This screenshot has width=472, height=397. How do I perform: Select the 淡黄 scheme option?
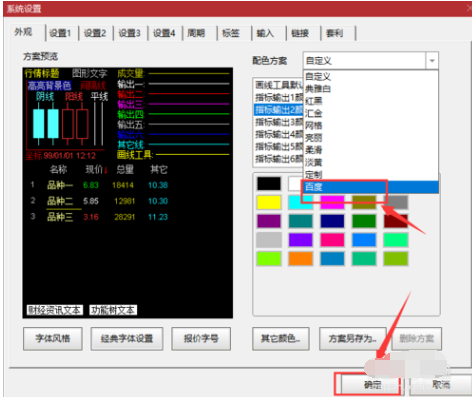pos(370,162)
